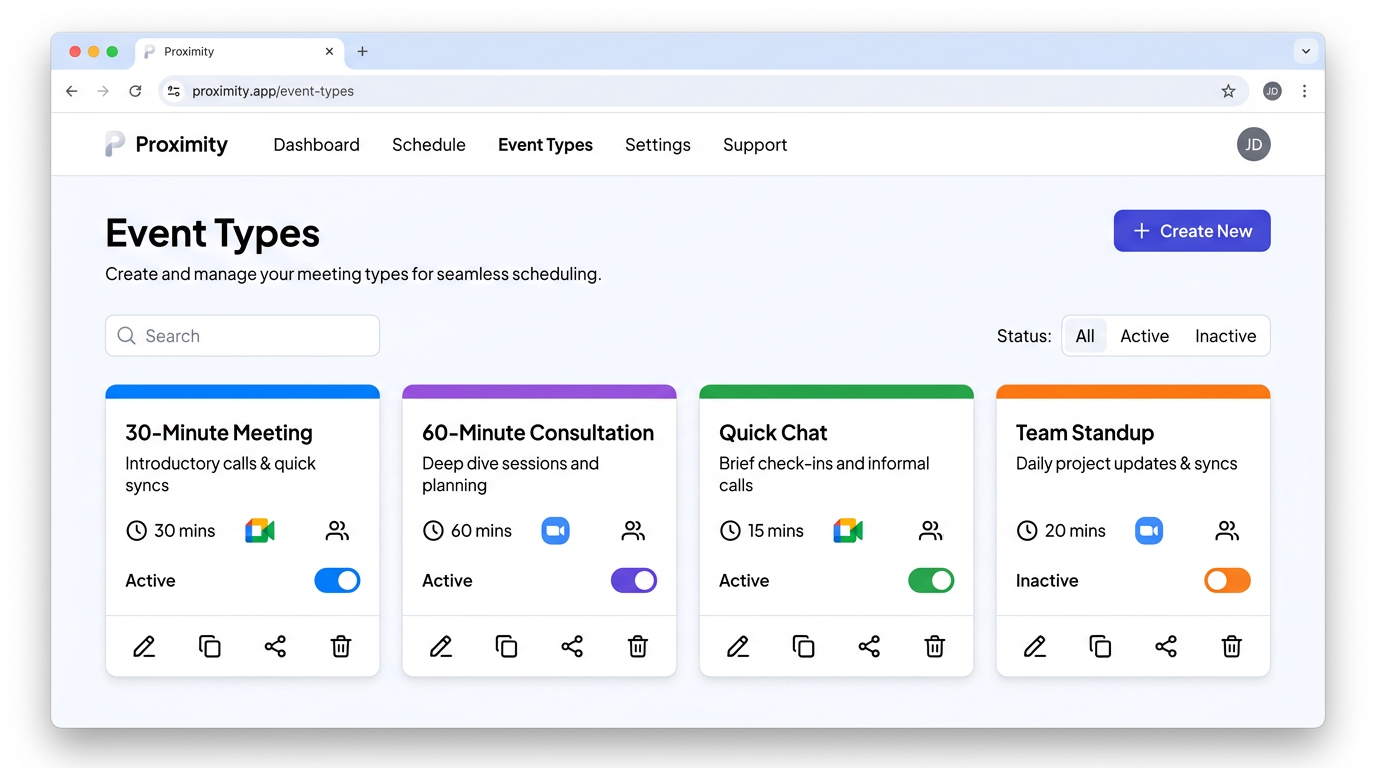Screen dimensions: 1376x768
Task: Enable the Team Standup event type
Action: 1227,580
